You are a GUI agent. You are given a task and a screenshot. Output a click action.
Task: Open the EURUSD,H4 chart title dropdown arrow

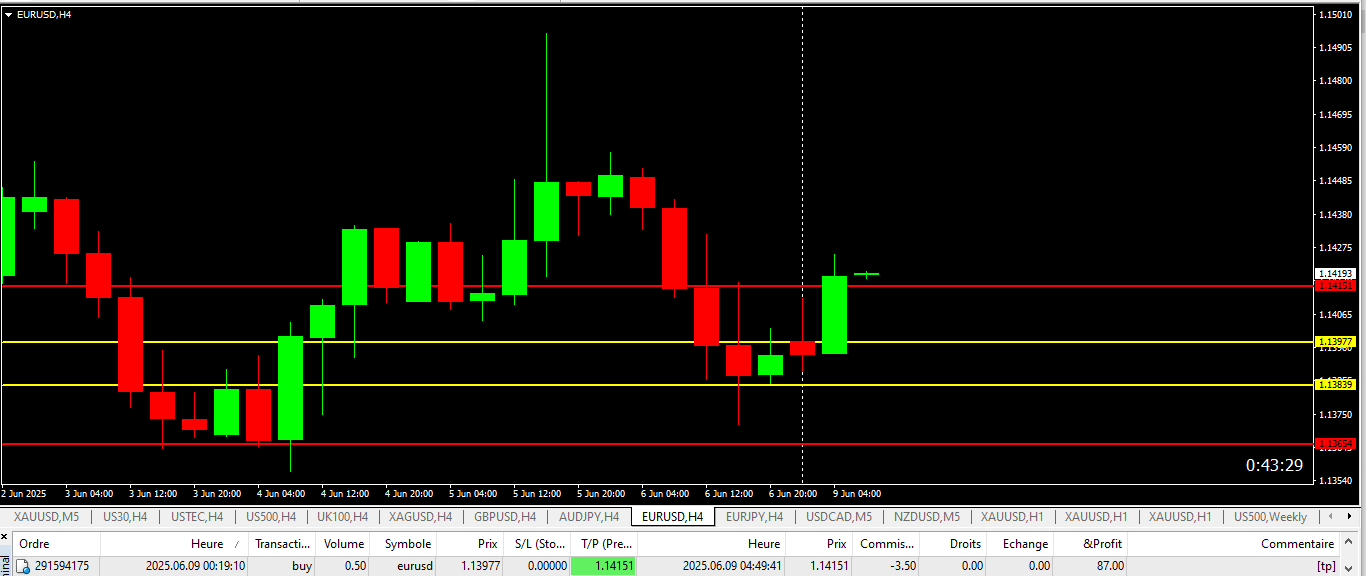(x=9, y=15)
